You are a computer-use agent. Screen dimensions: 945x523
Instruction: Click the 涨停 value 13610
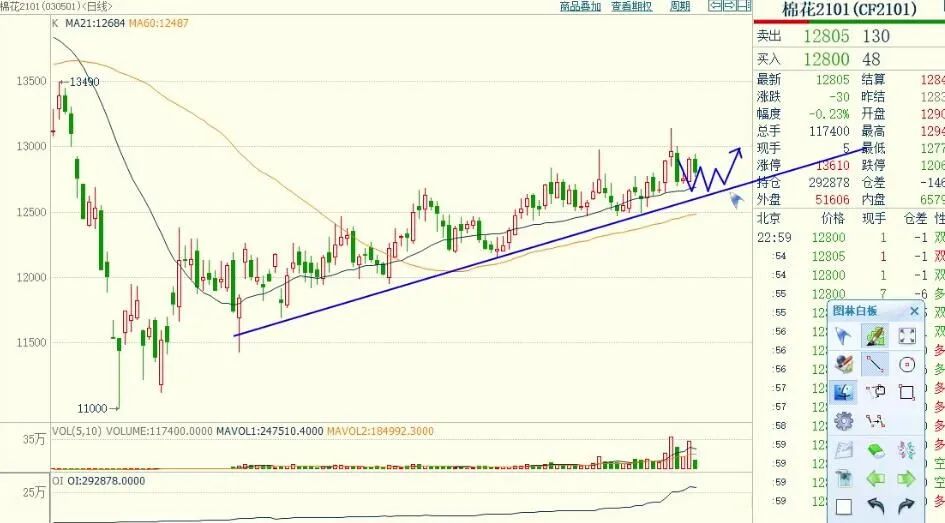pos(832,165)
